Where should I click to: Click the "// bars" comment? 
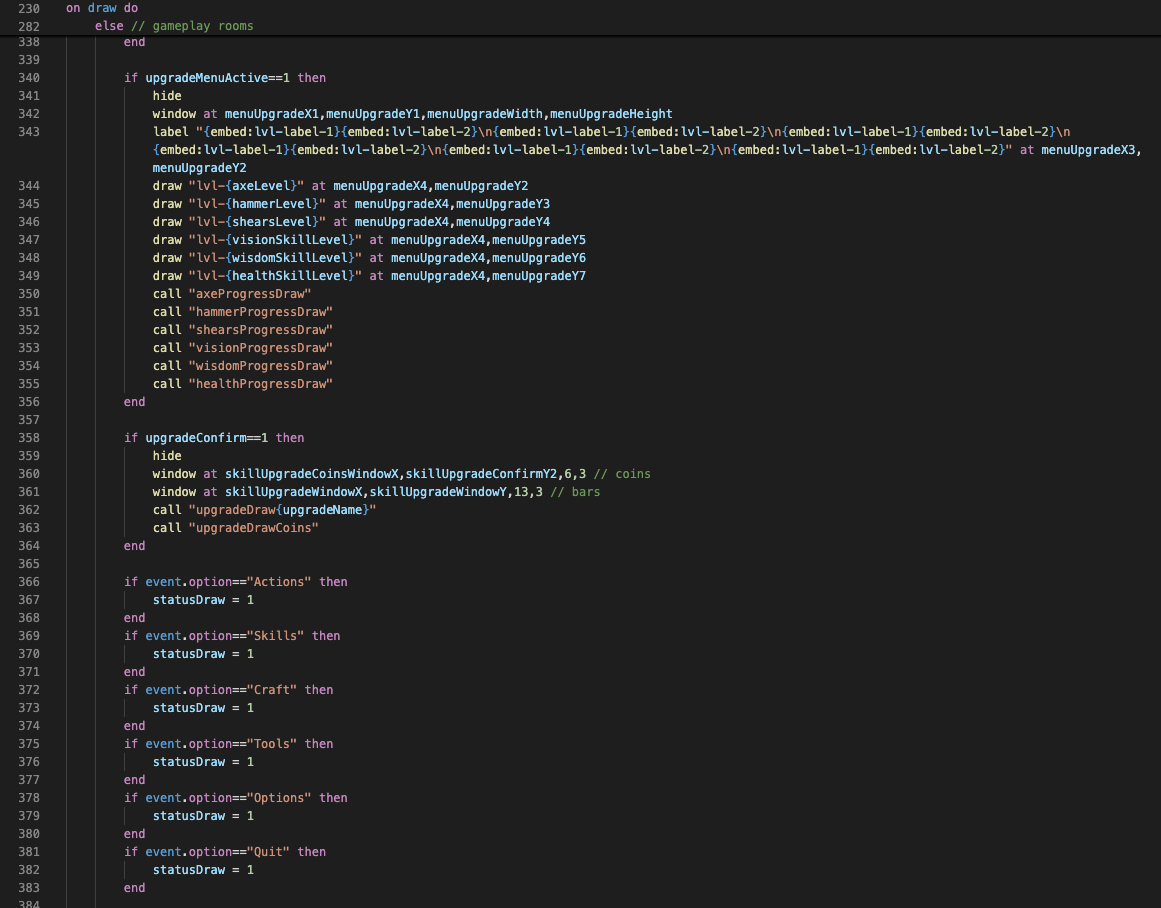tap(576, 492)
